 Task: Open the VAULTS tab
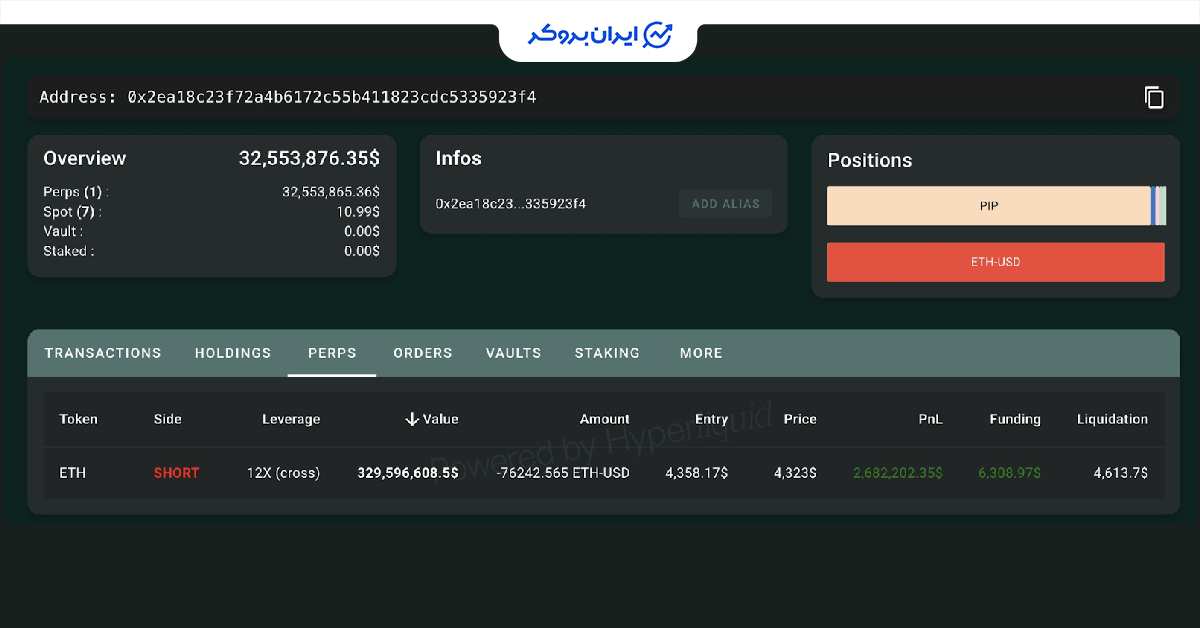(513, 353)
